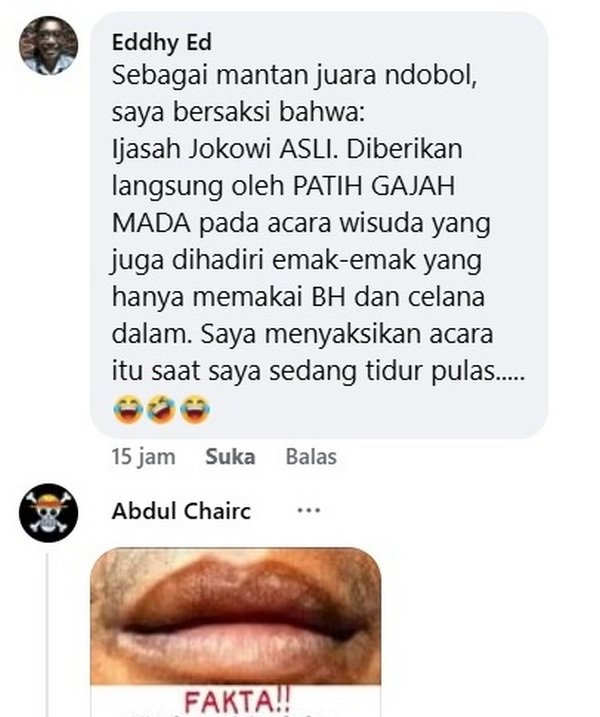Click the first laughing-tears emoji
Image resolution: width=600 pixels, height=717 pixels.
point(128,409)
